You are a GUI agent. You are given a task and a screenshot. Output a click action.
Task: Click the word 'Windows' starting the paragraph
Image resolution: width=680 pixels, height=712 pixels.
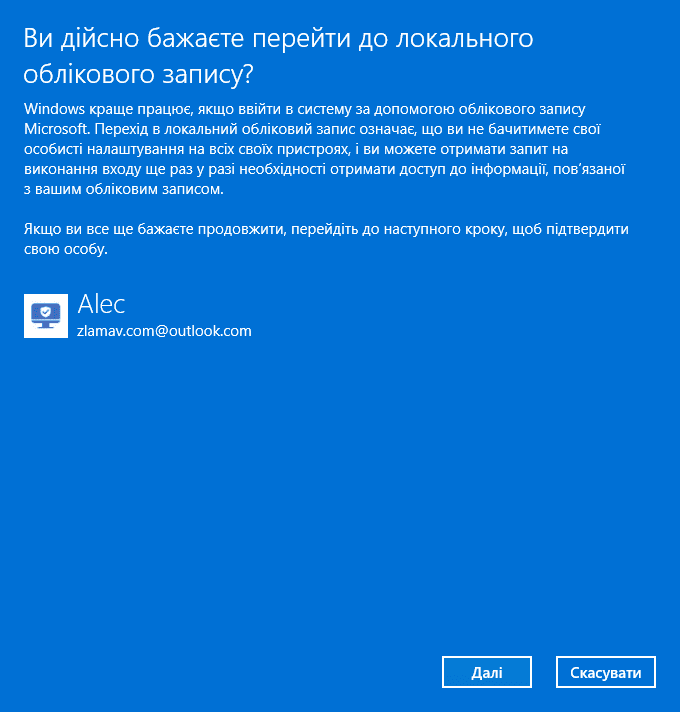(54, 109)
